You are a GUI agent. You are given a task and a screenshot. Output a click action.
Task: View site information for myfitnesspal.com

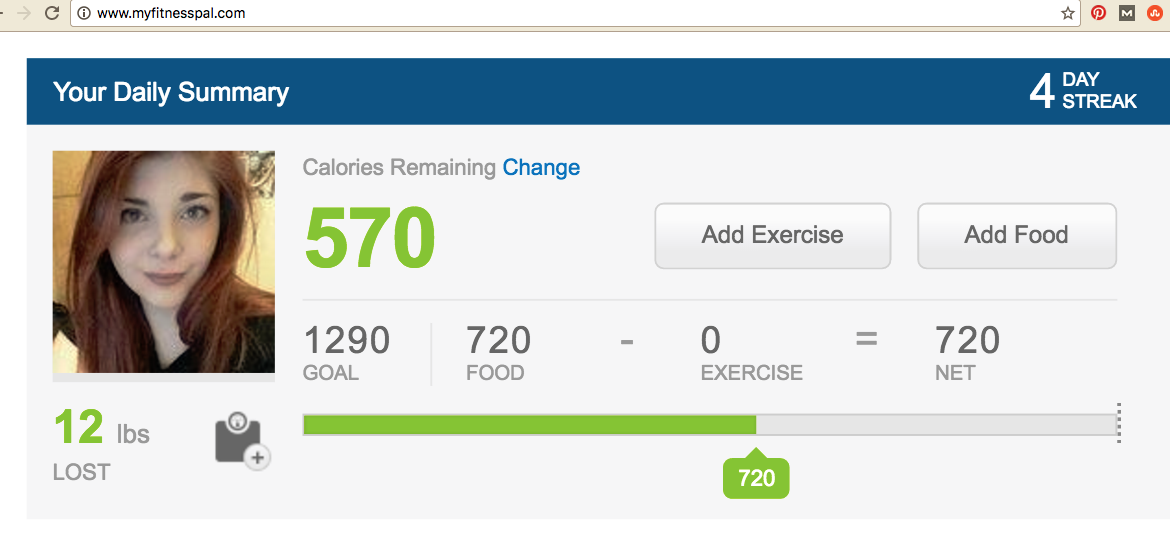(x=84, y=14)
